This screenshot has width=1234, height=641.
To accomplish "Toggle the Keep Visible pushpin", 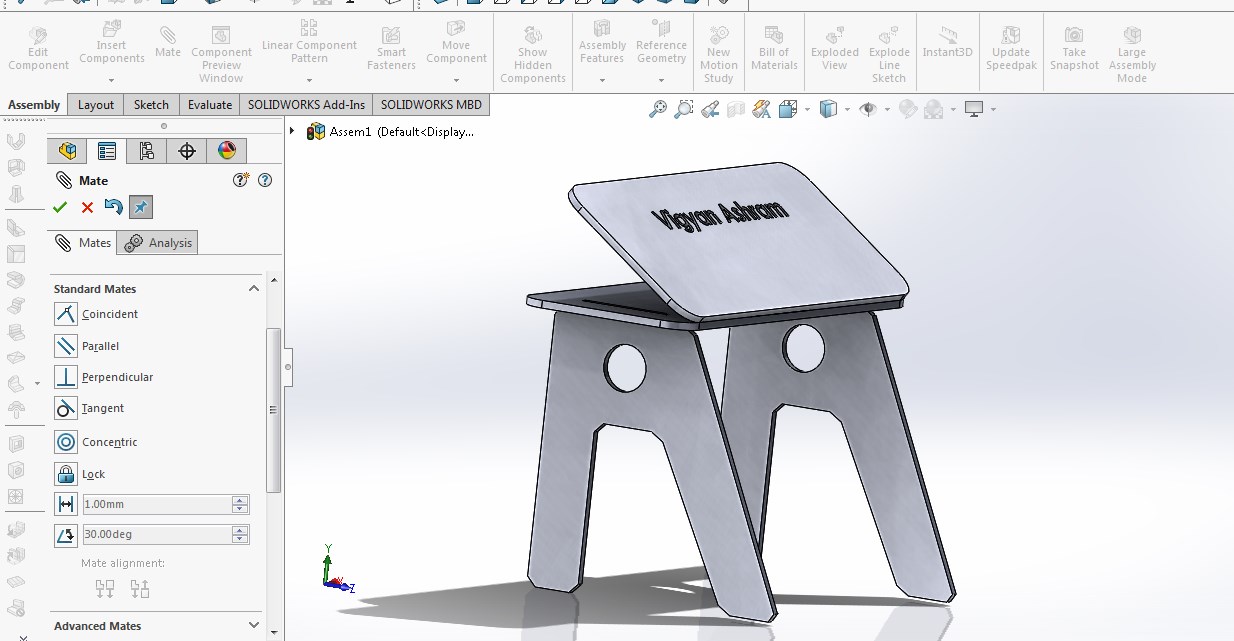I will point(140,207).
